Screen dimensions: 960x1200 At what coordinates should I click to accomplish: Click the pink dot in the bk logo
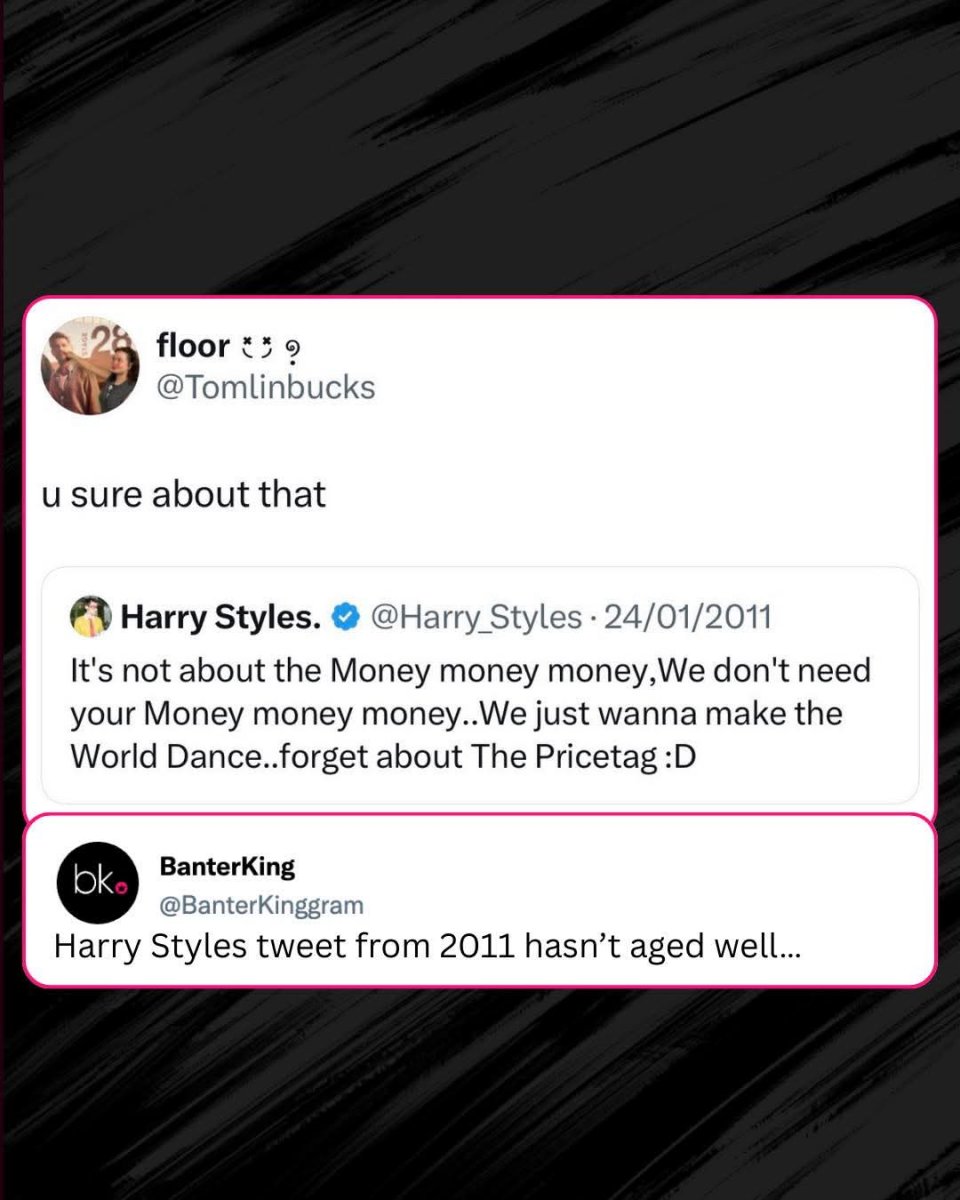click(x=121, y=888)
